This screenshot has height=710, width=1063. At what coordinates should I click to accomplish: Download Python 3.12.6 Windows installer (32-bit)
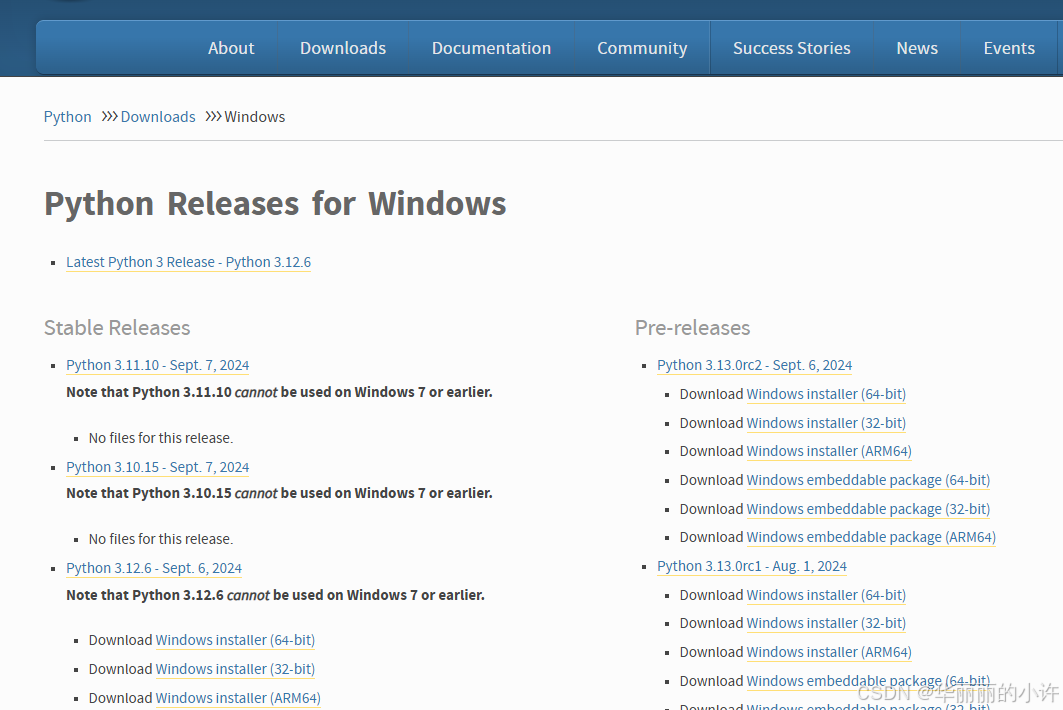click(235, 669)
